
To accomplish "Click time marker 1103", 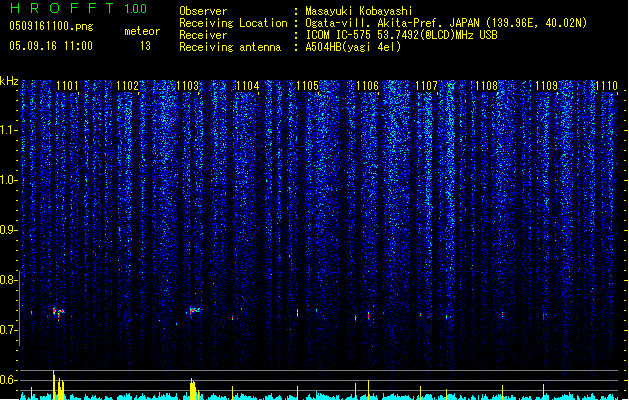I will coord(187,86).
